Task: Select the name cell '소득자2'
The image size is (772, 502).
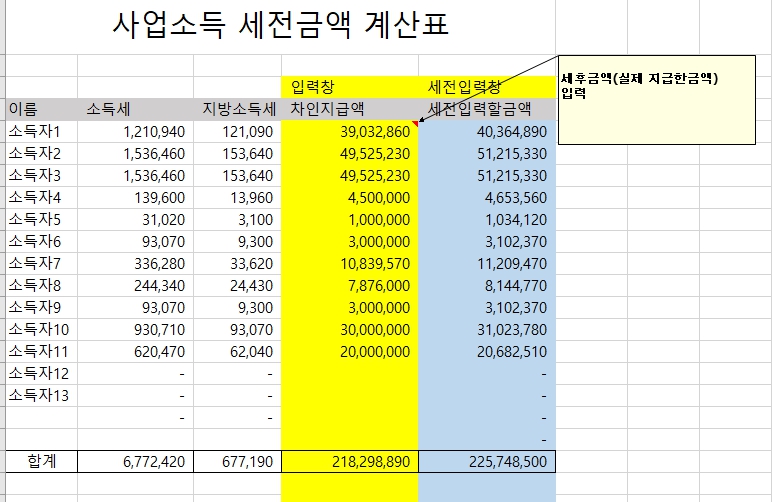Action: click(41, 154)
